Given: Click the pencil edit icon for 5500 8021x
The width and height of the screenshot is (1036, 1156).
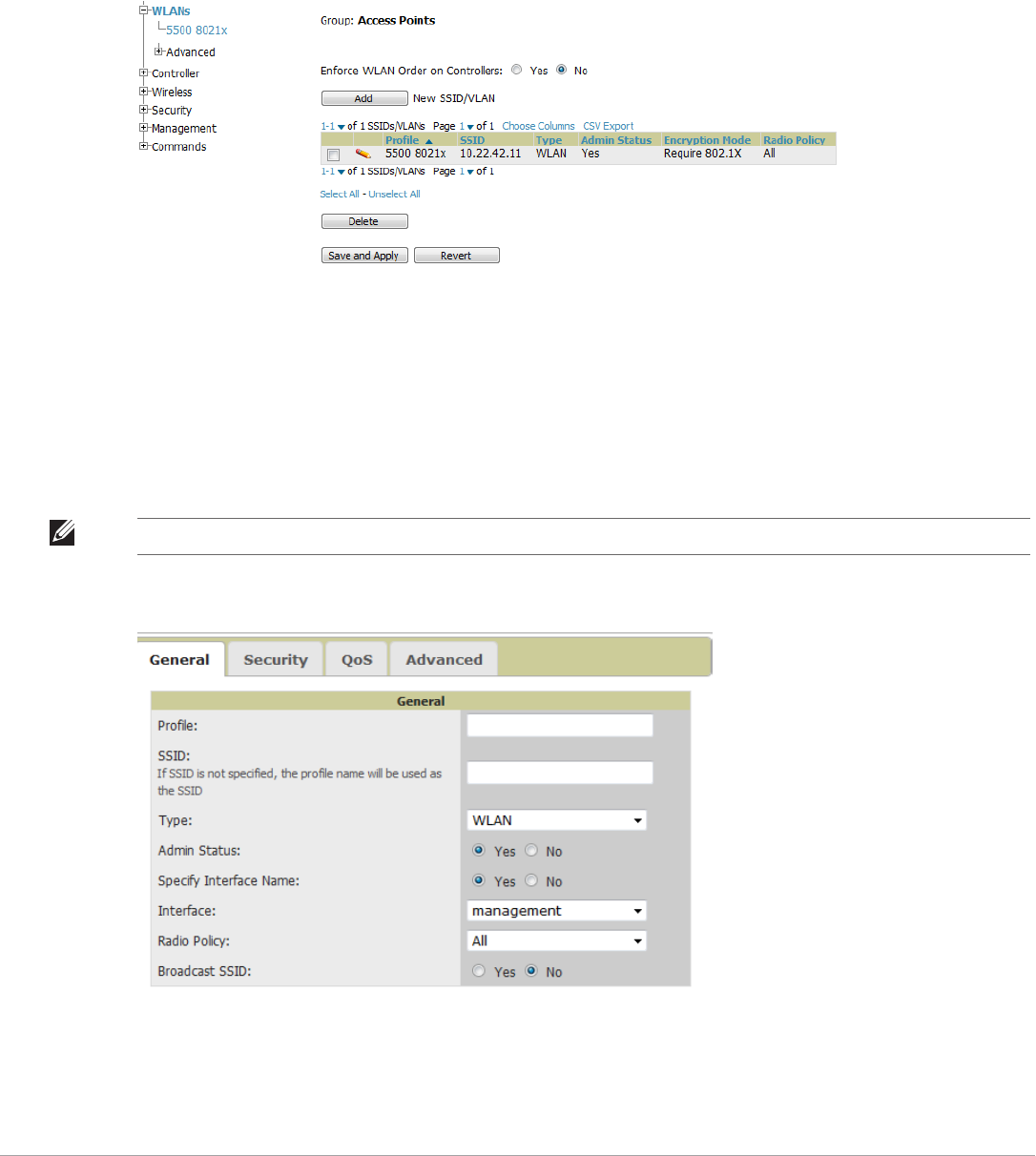Looking at the screenshot, I should [363, 154].
